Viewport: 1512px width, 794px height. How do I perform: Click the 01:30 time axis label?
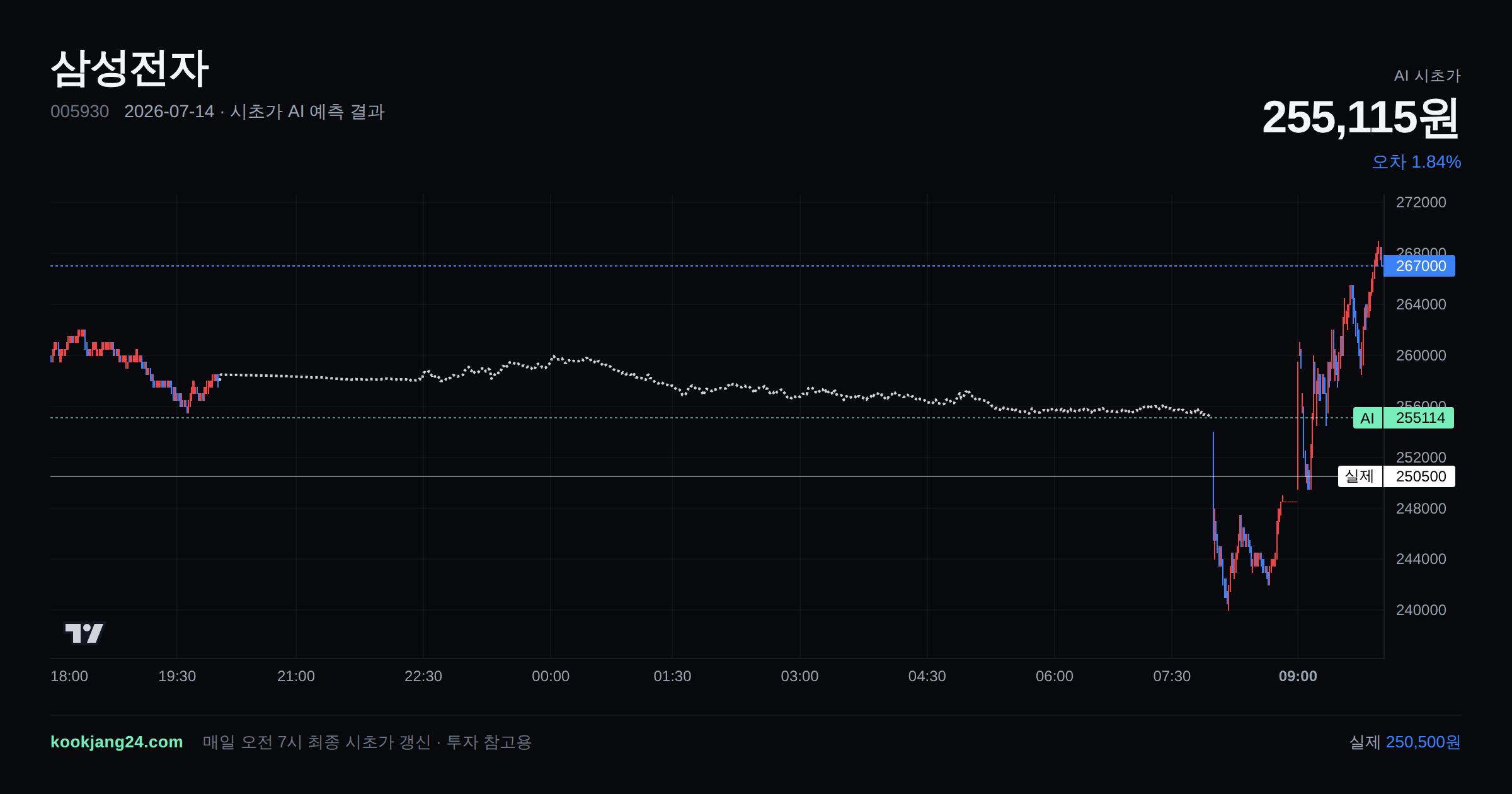(x=672, y=676)
